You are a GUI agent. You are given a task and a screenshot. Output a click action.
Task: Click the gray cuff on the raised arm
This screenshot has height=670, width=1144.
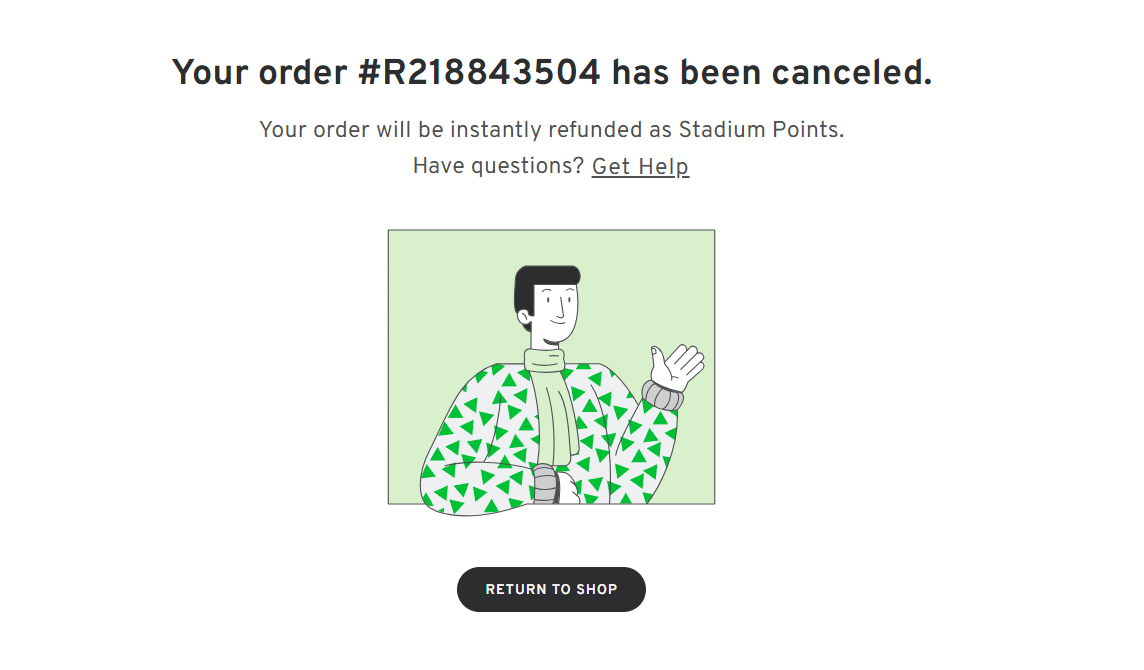[662, 395]
